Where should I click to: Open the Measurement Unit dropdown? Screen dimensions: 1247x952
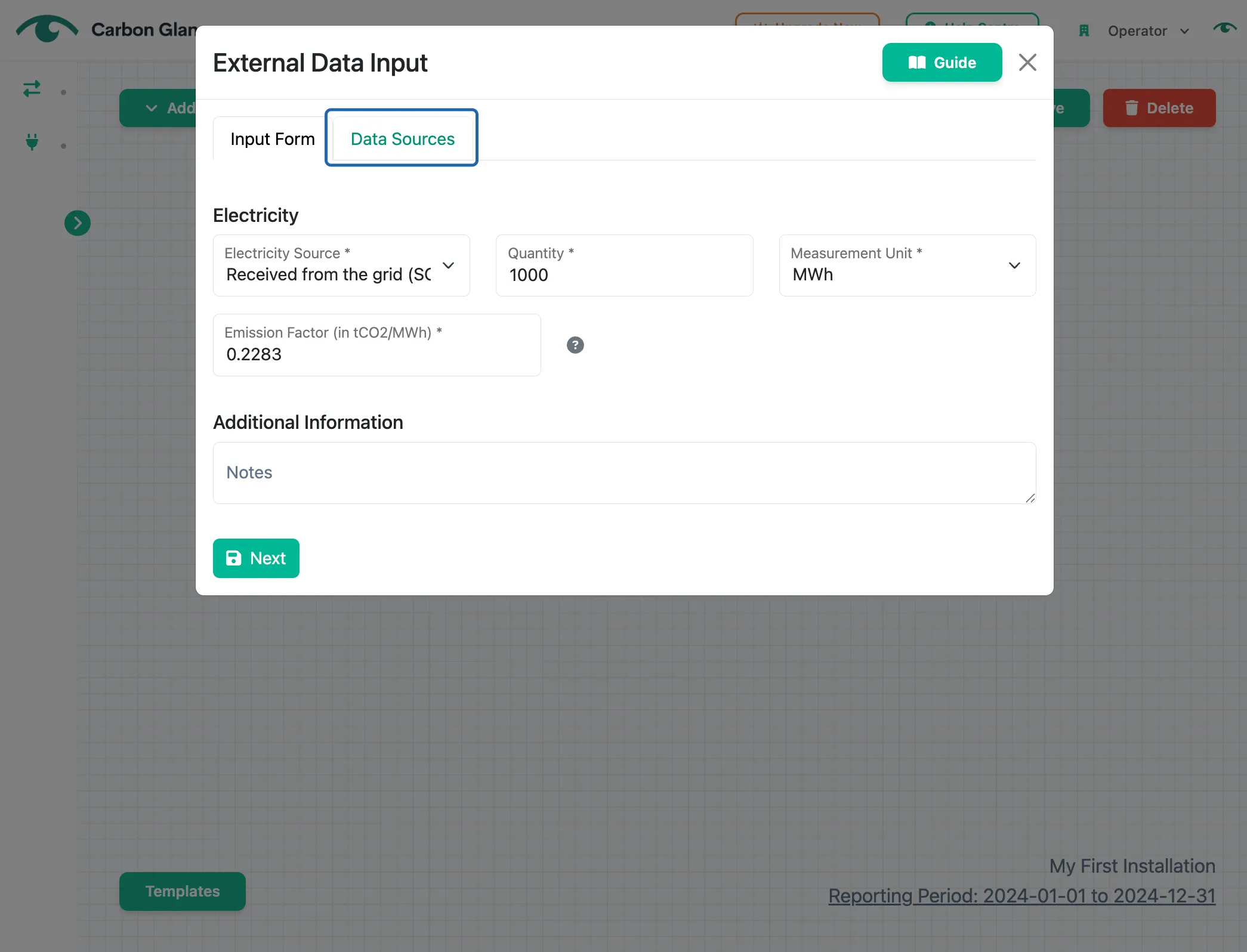(908, 265)
